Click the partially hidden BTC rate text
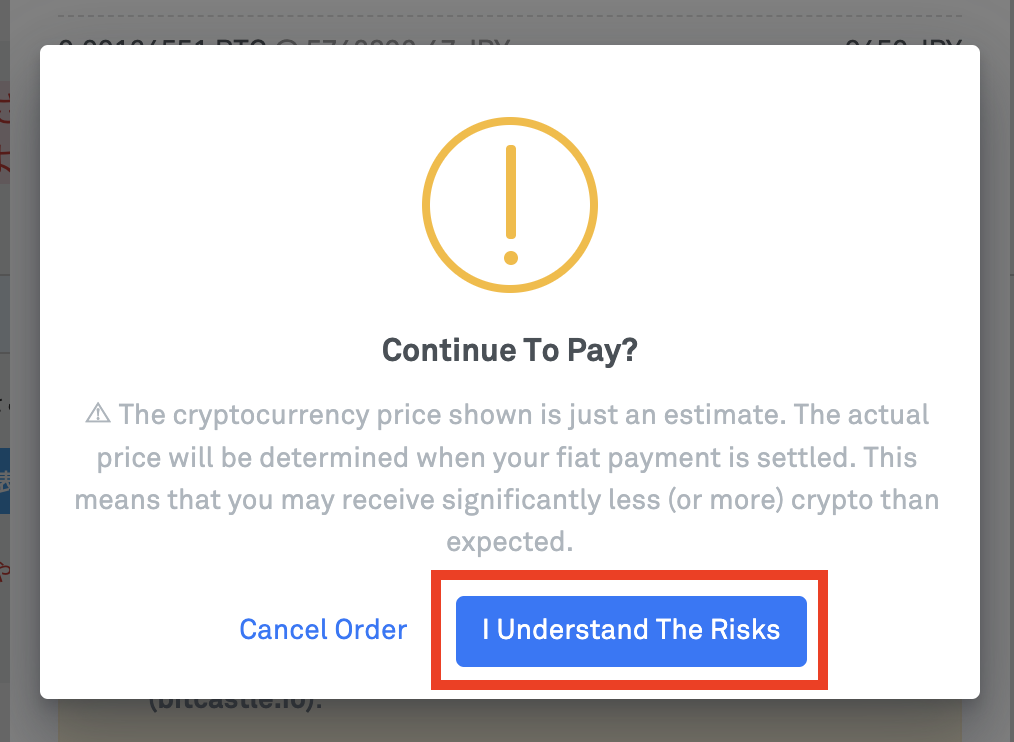The height and width of the screenshot is (742, 1014). coord(285,42)
